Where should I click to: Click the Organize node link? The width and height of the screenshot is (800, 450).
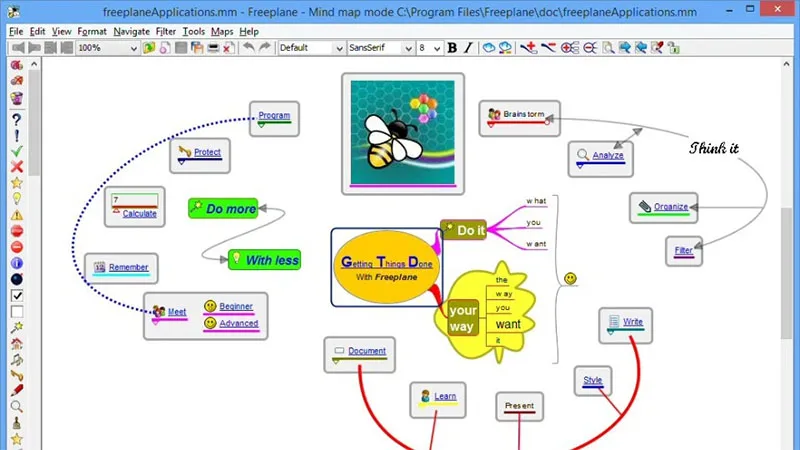(671, 207)
